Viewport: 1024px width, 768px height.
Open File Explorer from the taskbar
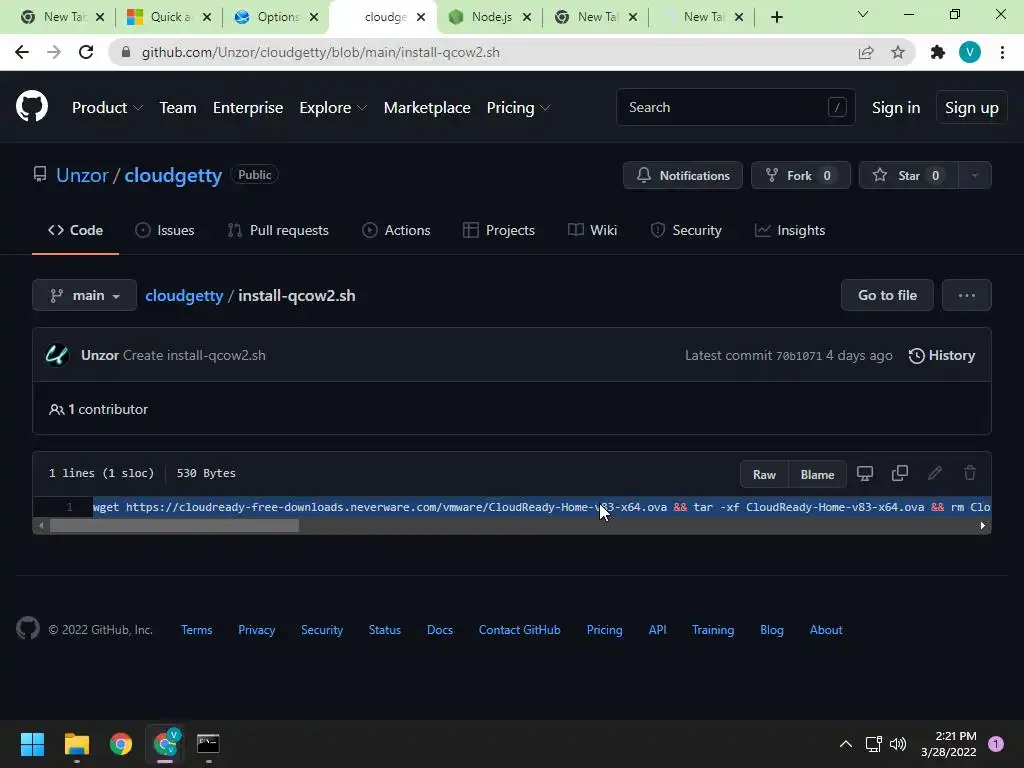[76, 744]
